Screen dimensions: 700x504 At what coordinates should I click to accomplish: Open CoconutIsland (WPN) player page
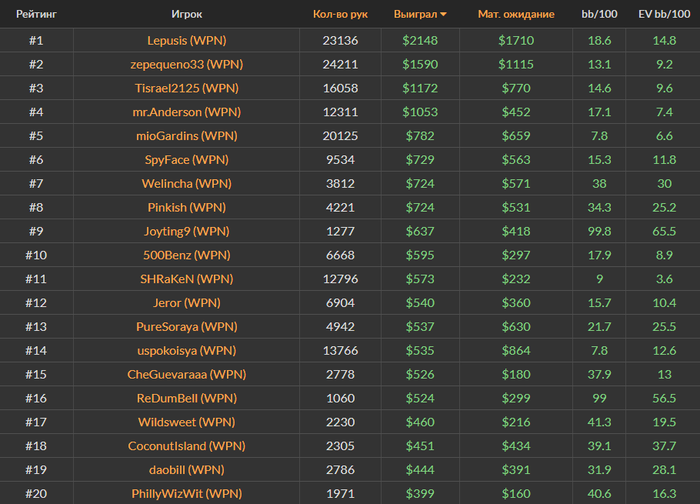186,446
